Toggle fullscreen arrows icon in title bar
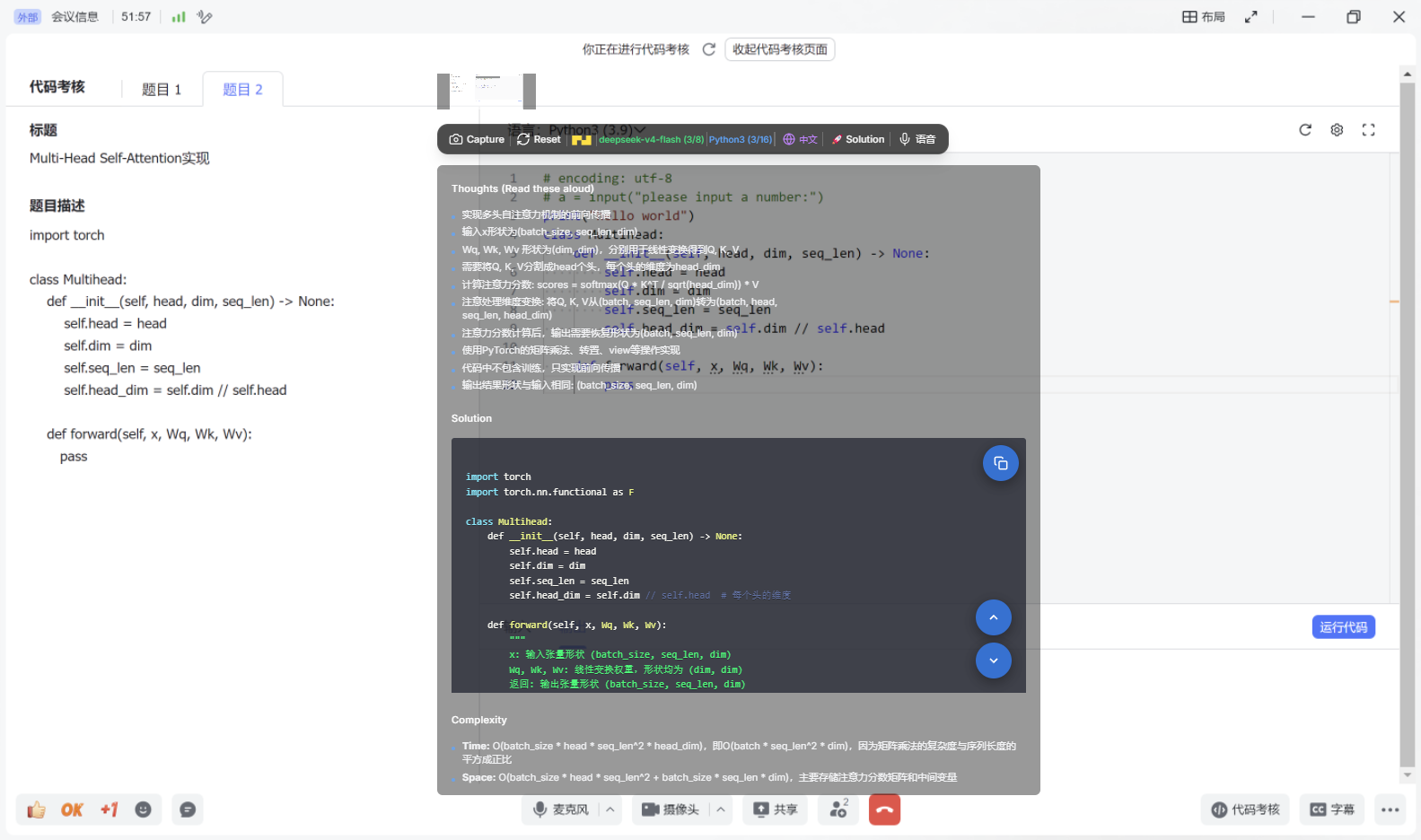1421x840 pixels. tap(1250, 17)
